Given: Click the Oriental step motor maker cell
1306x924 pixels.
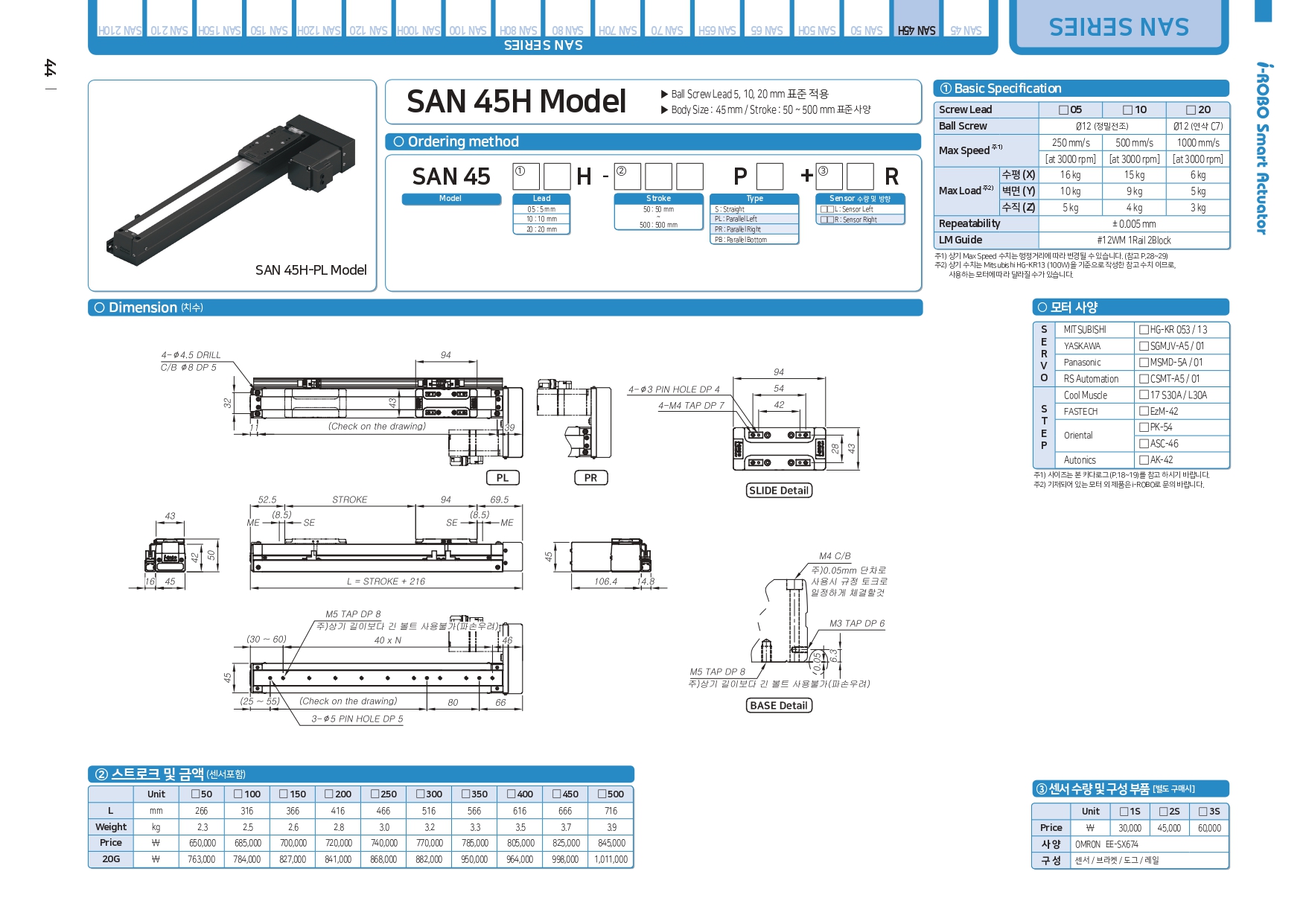Looking at the screenshot, I should [1094, 435].
